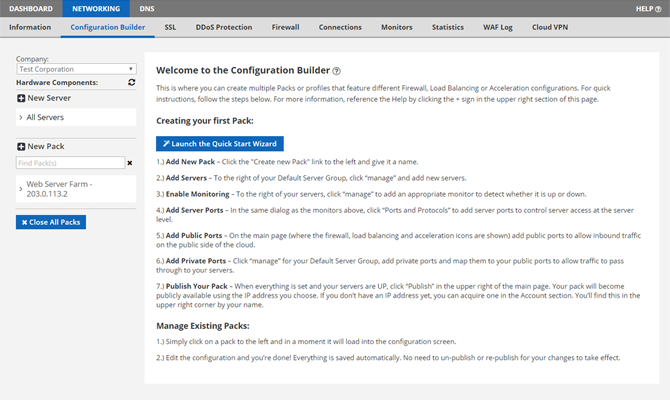This screenshot has width=670, height=400.
Task: Click the 'Creating your first Pack:' heading
Action: pos(205,121)
